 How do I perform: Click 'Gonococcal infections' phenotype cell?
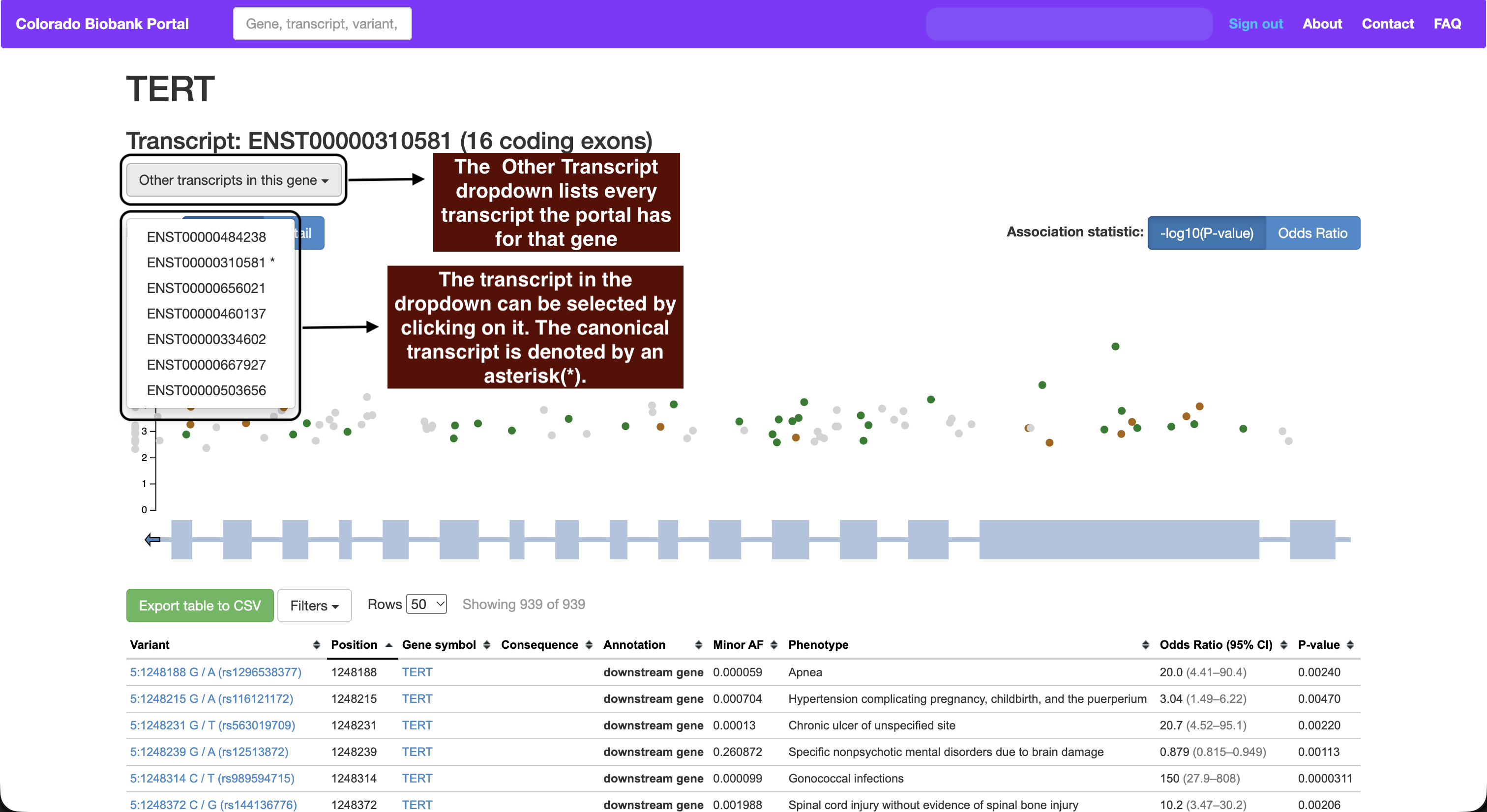pos(846,779)
